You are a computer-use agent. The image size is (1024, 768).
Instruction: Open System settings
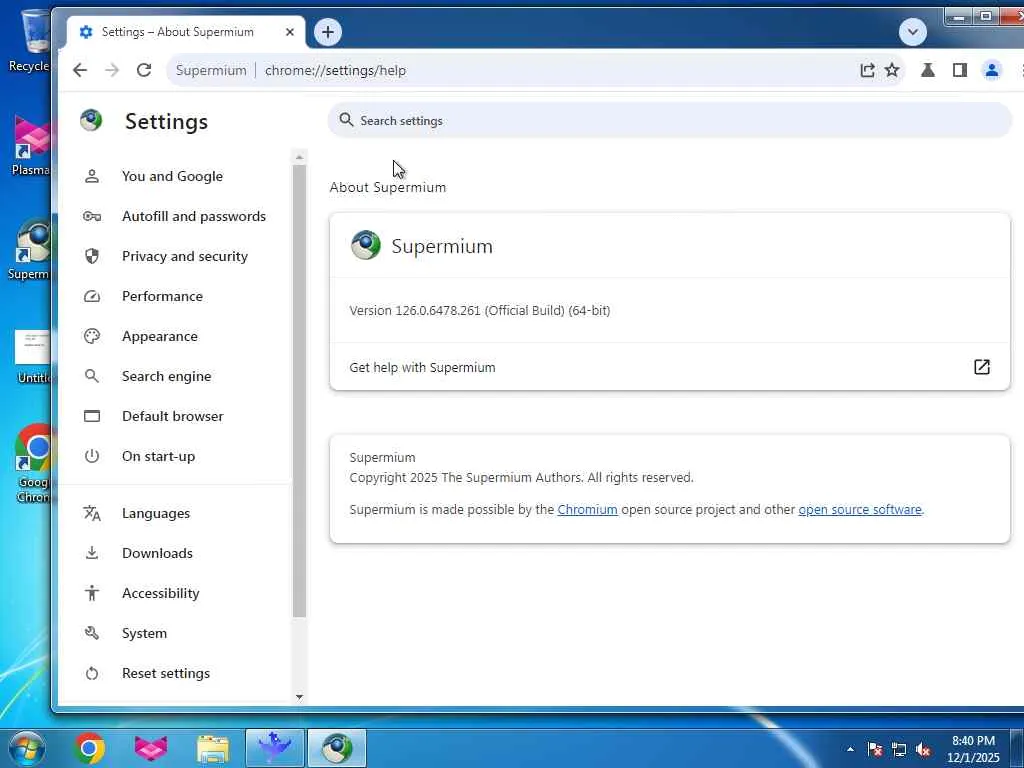[x=144, y=633]
